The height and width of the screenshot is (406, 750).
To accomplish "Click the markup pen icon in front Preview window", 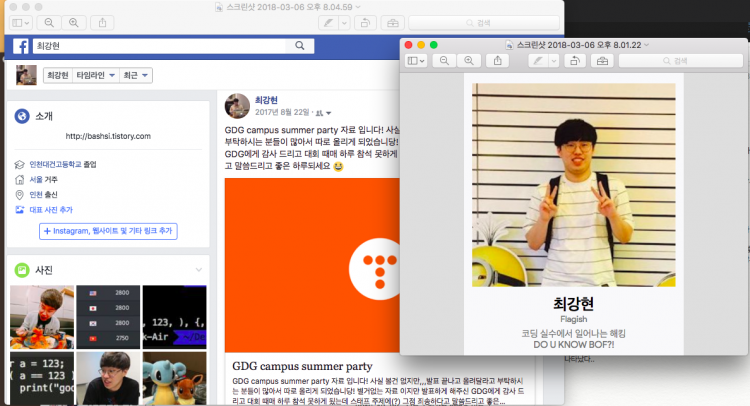I will [538, 61].
